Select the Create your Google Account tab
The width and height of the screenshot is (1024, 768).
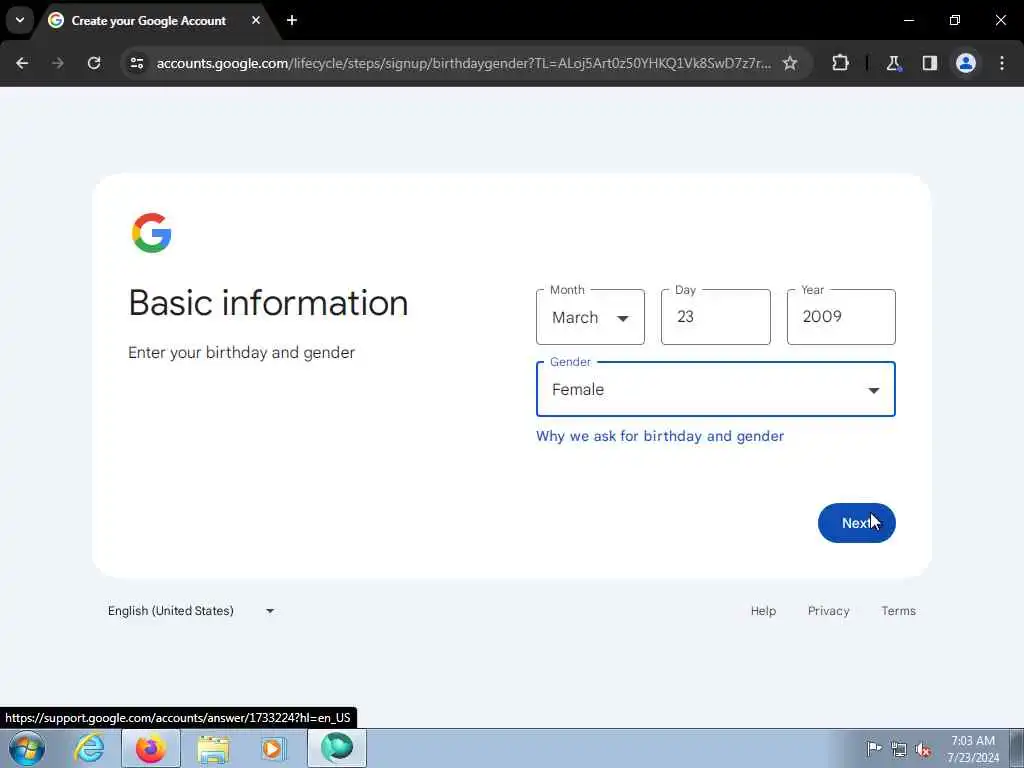point(148,20)
